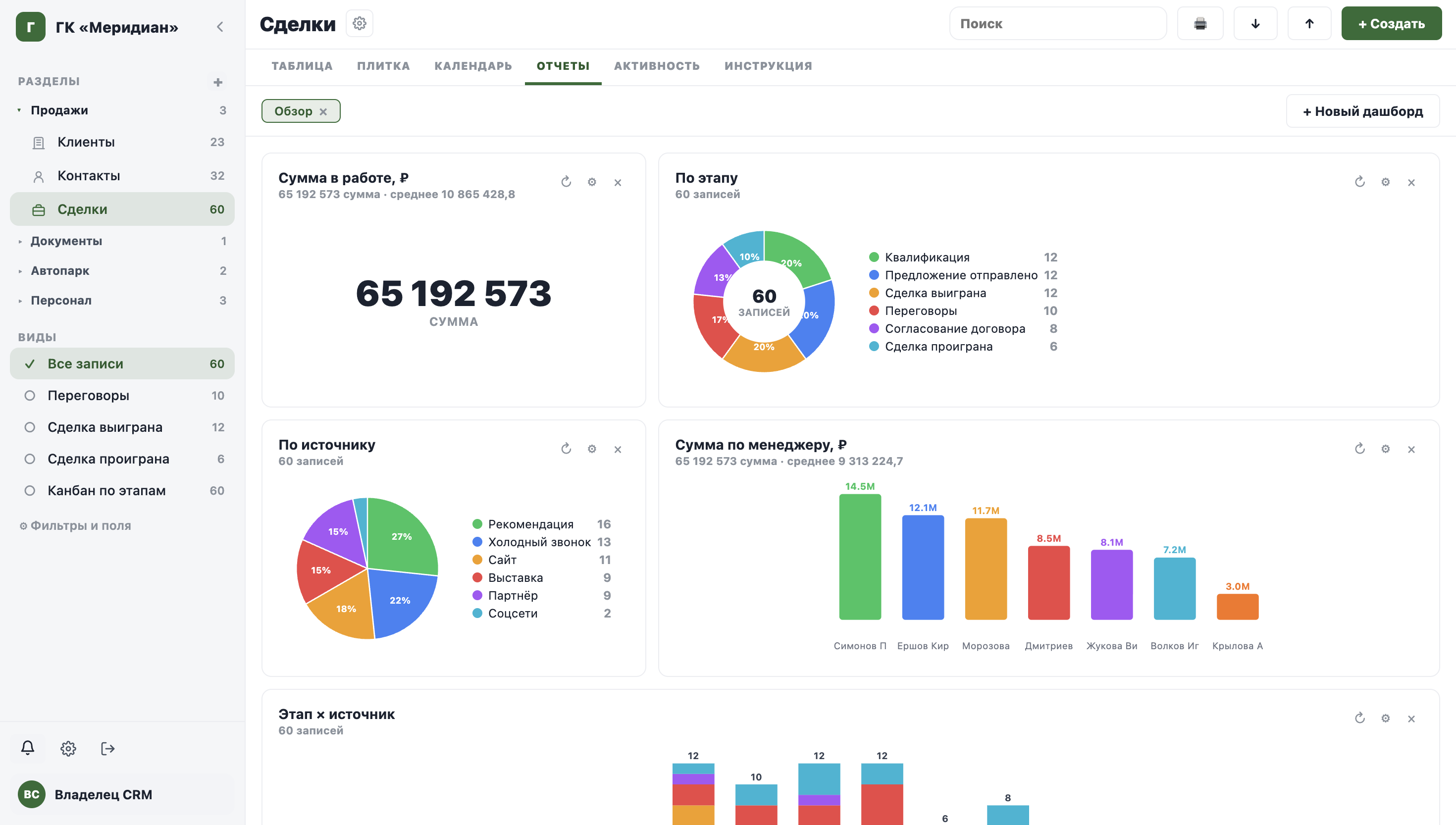
Task: Click the 27% slice in source pie
Action: click(402, 536)
